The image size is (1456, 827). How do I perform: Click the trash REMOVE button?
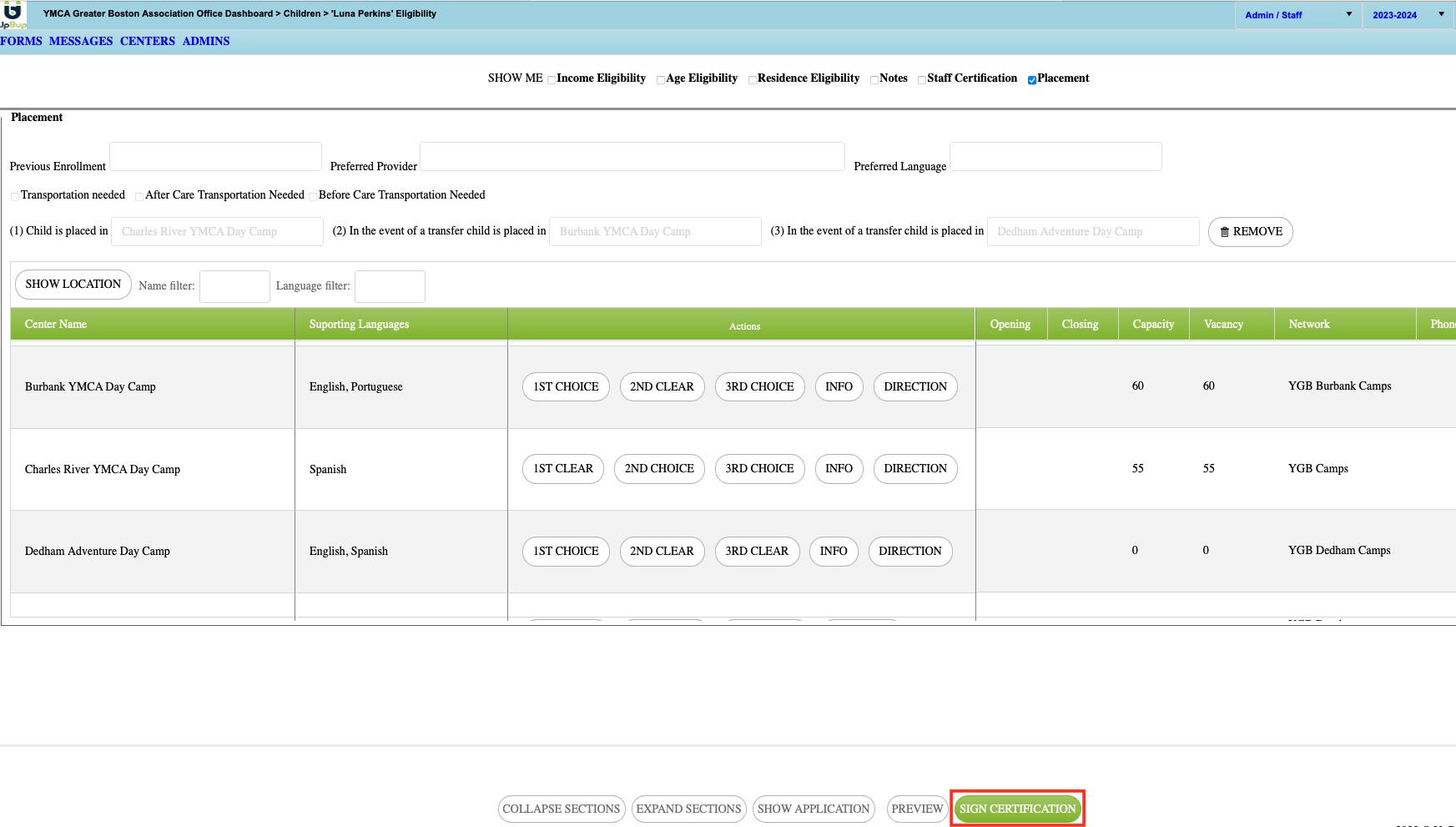tap(1250, 232)
